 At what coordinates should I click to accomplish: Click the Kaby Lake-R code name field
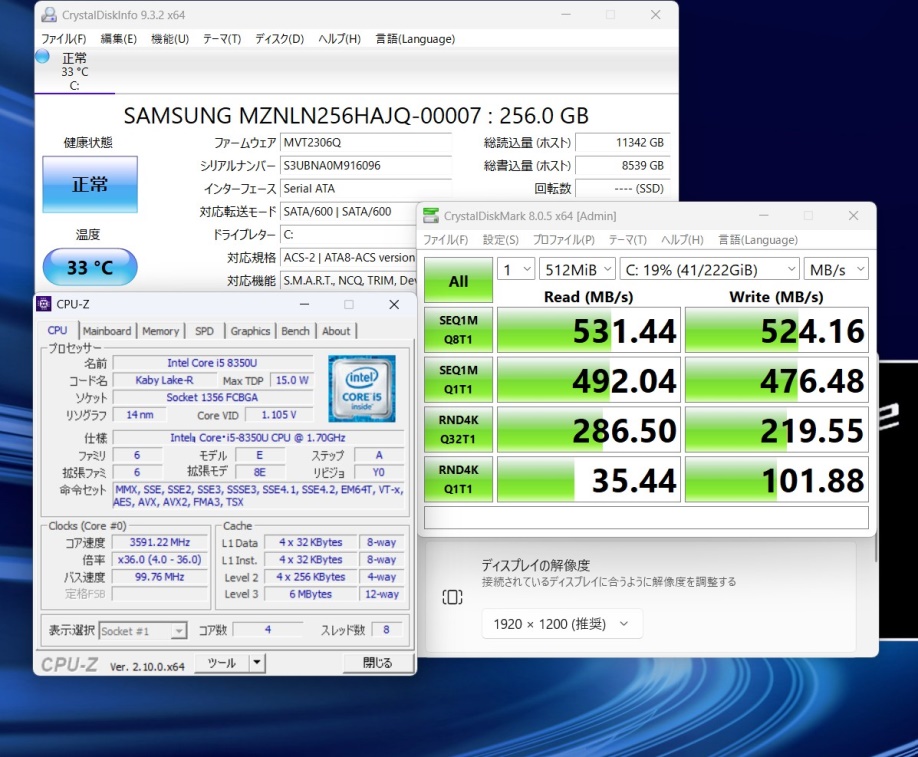[x=165, y=380]
